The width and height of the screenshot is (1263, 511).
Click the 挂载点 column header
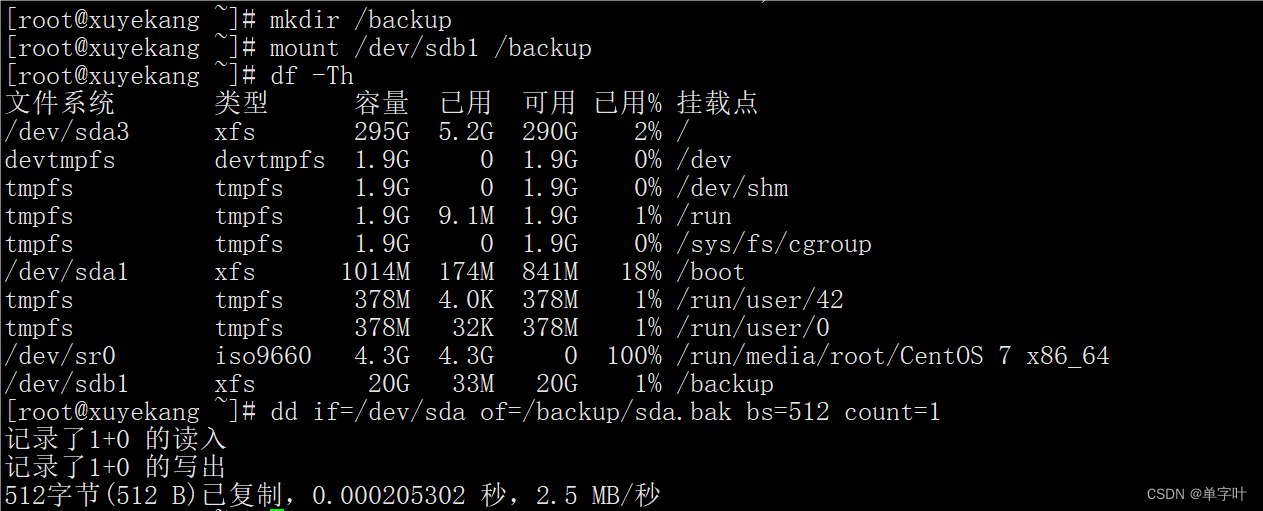(x=717, y=103)
